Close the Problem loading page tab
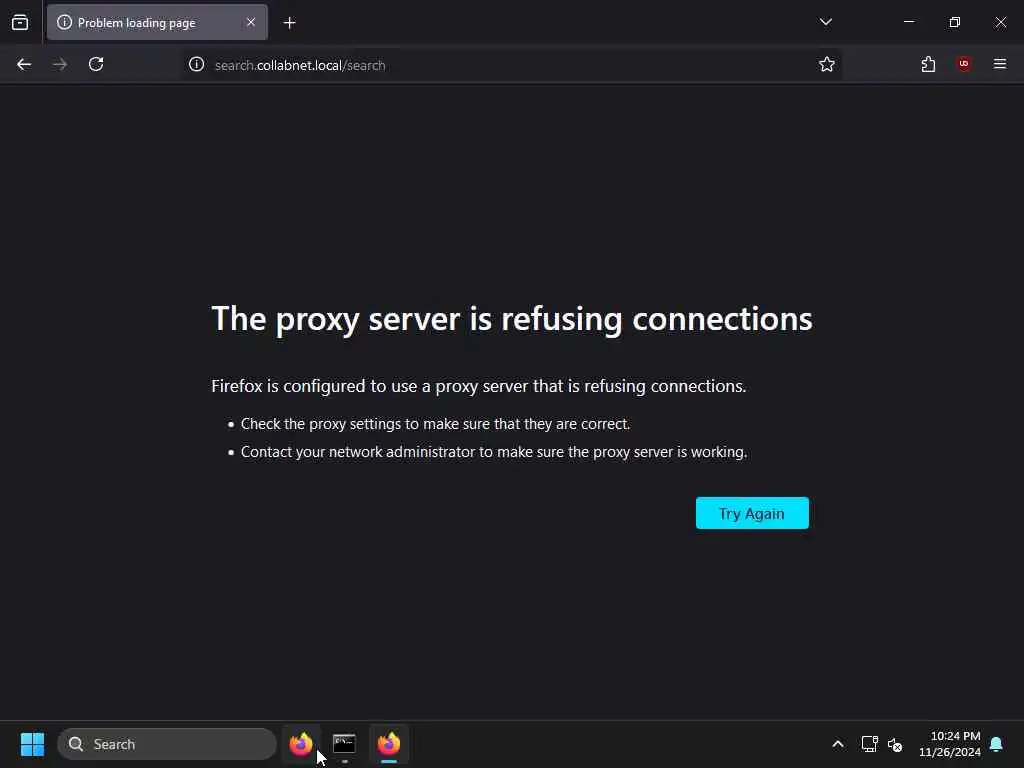The width and height of the screenshot is (1024, 768). point(251,22)
